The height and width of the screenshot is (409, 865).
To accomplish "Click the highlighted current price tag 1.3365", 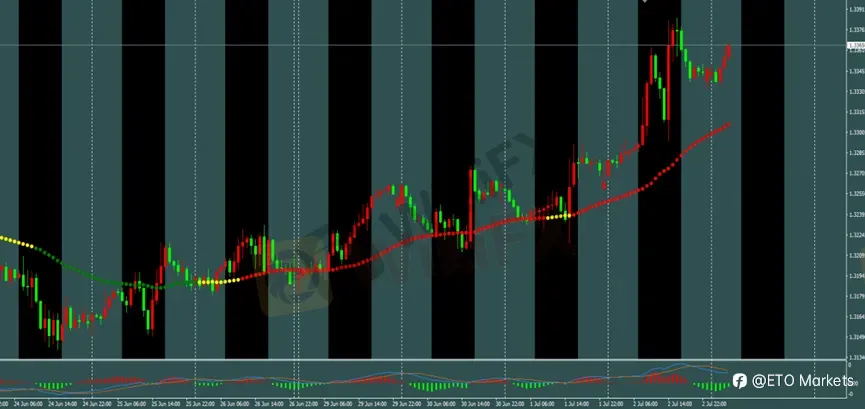I will pyautogui.click(x=856, y=45).
